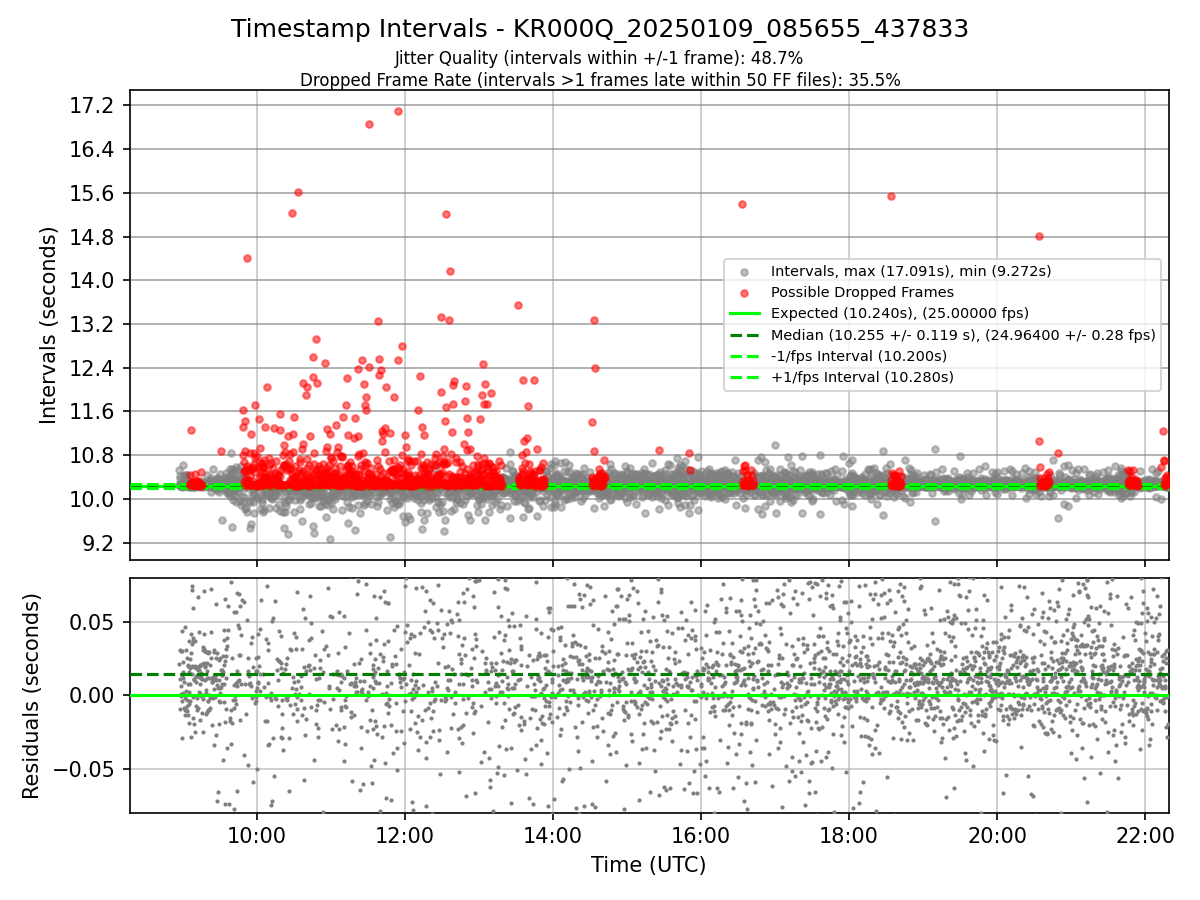Click the '12:00' time-axis tick label
Image resolution: width=1200 pixels, height=900 pixels.
[x=405, y=836]
